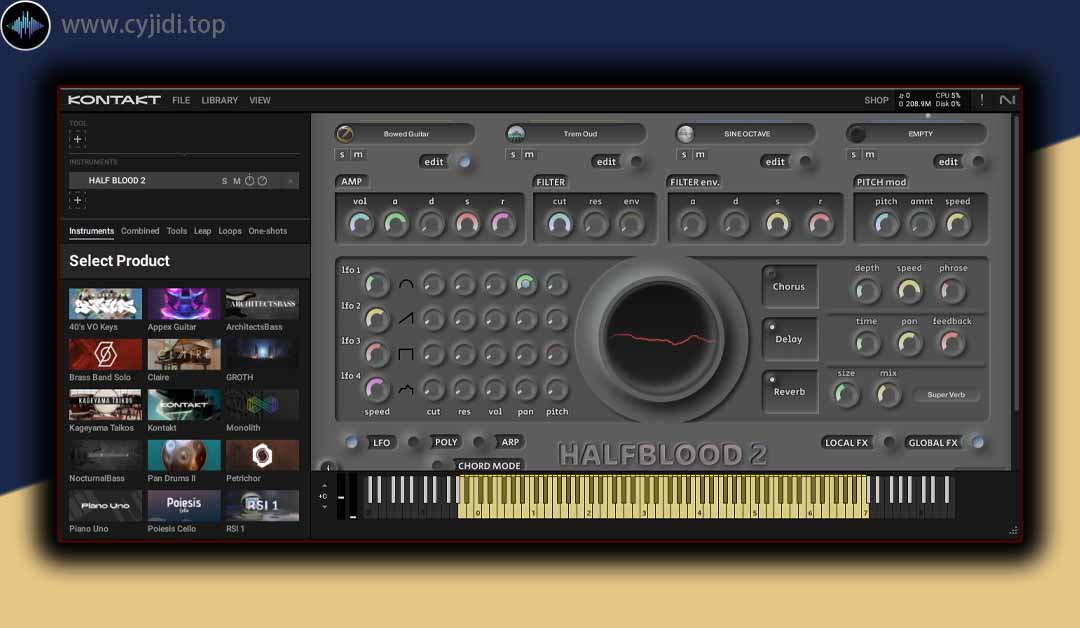Click the lfo 1 speed knob

(376, 284)
